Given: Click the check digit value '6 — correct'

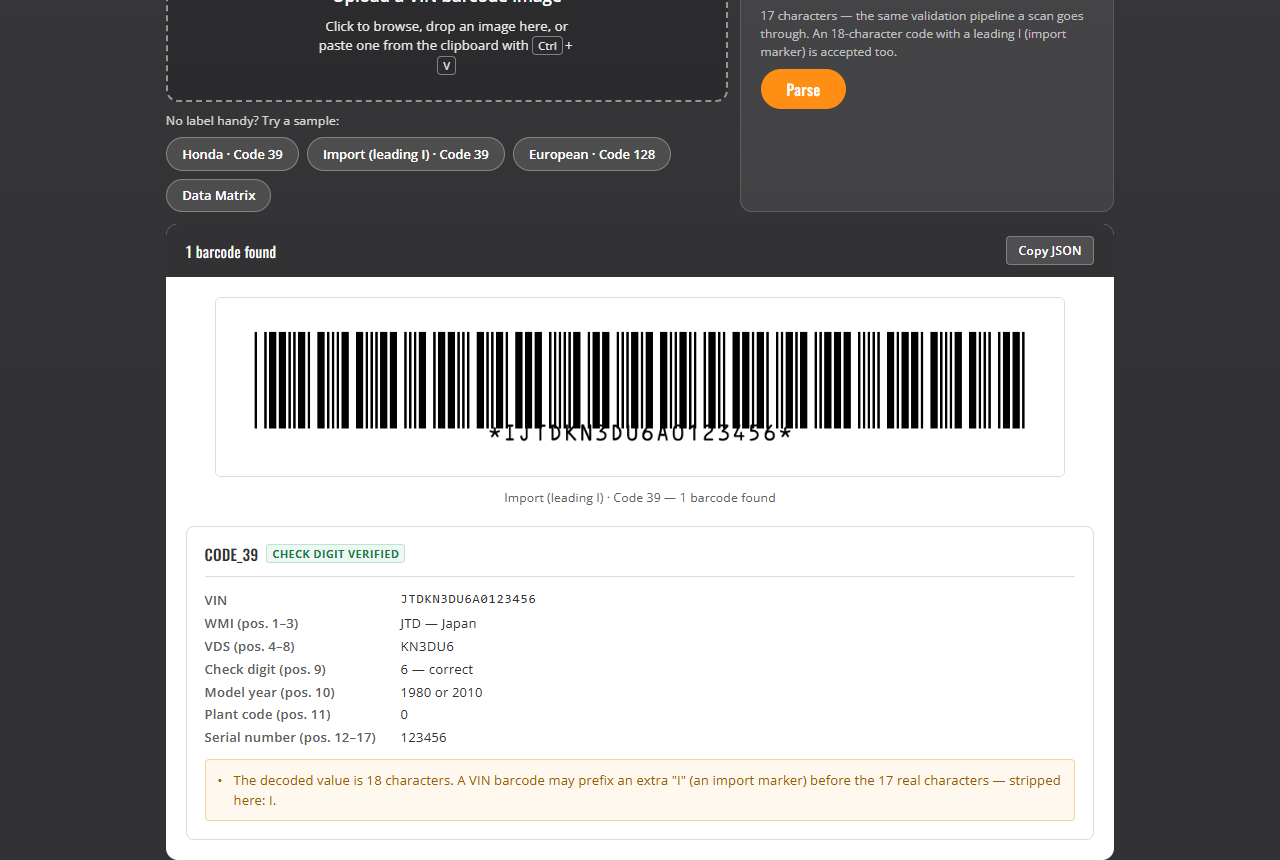Looking at the screenshot, I should [437, 669].
